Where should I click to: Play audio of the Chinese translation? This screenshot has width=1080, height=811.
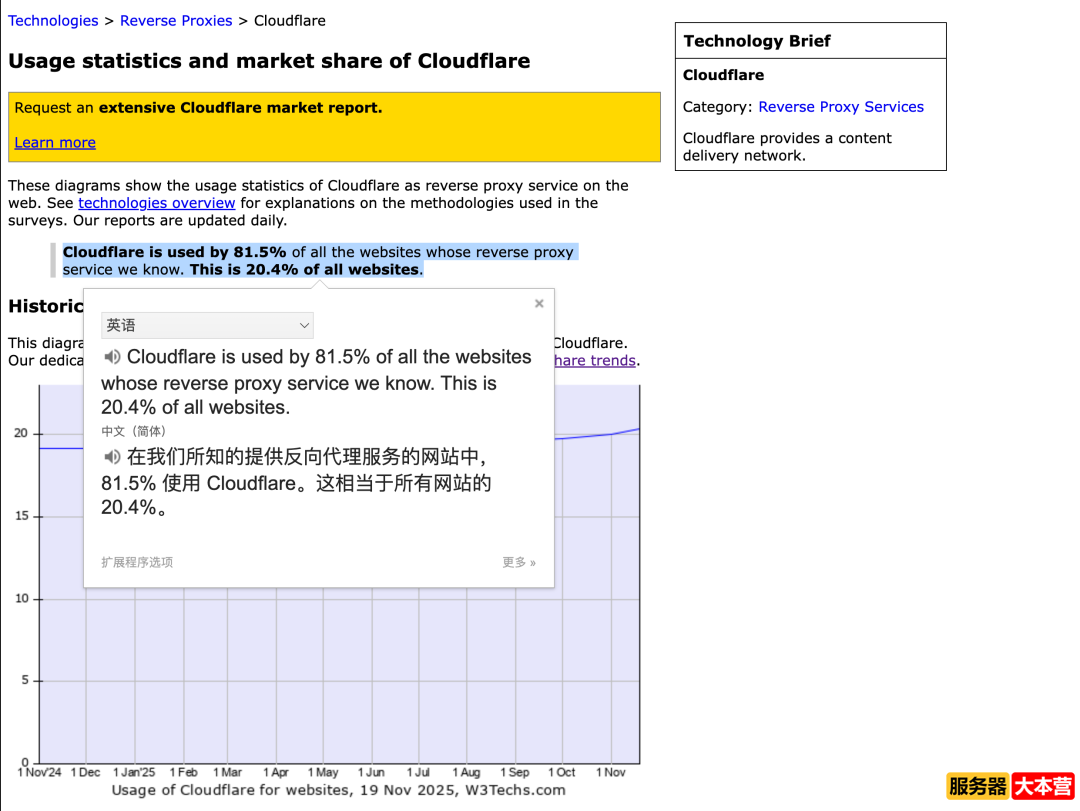(x=111, y=457)
